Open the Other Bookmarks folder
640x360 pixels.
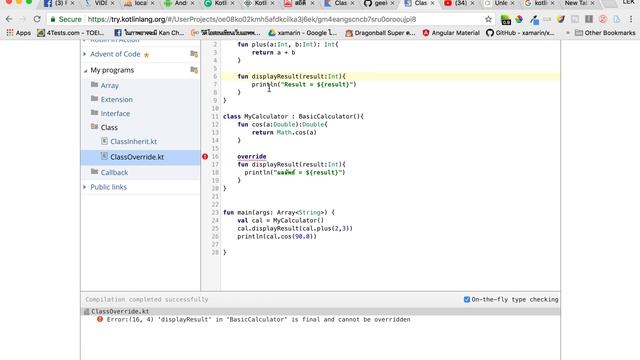pyautogui.click(x=605, y=33)
